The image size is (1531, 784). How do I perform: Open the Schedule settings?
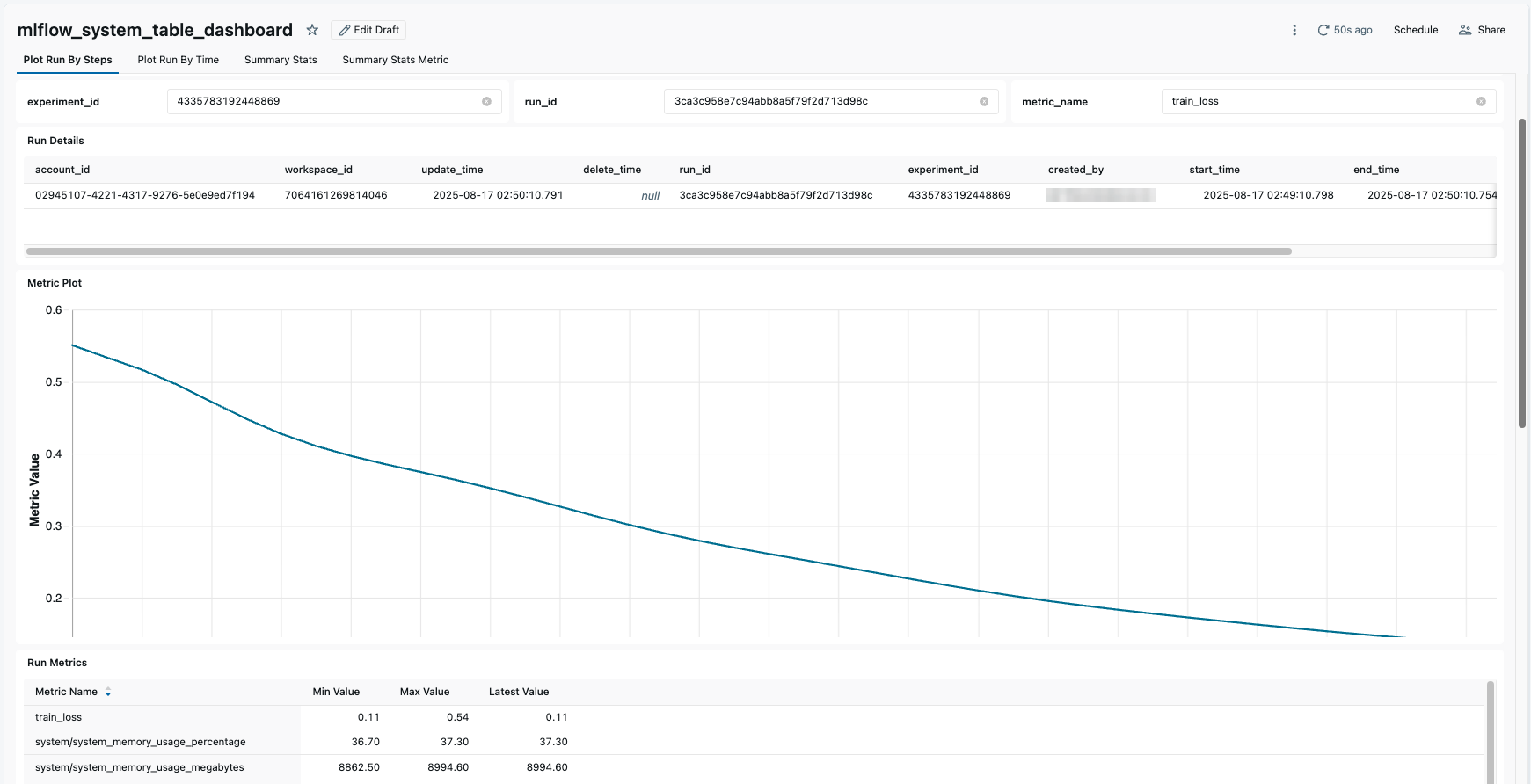click(x=1415, y=30)
